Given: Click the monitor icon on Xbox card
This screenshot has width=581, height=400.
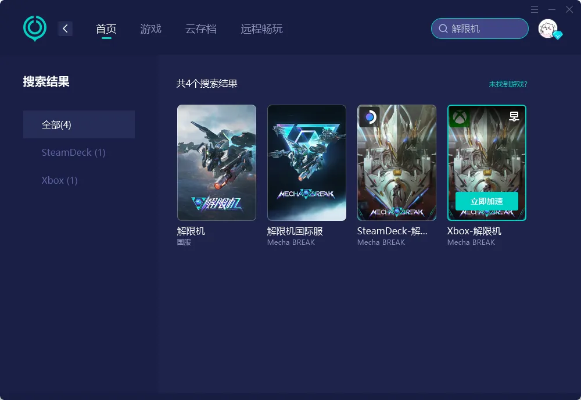Looking at the screenshot, I should [x=514, y=117].
